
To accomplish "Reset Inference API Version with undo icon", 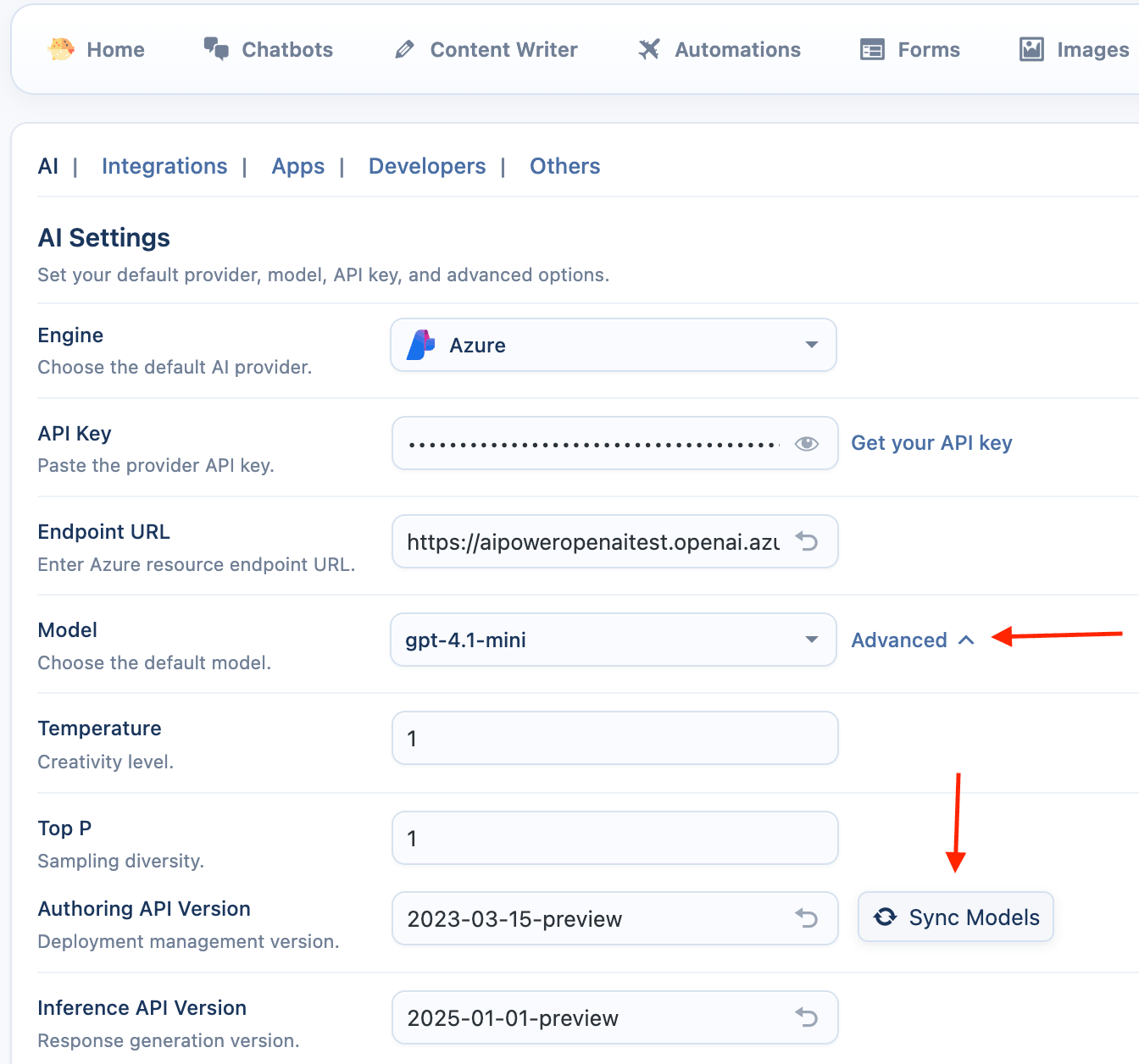I will 807,1017.
